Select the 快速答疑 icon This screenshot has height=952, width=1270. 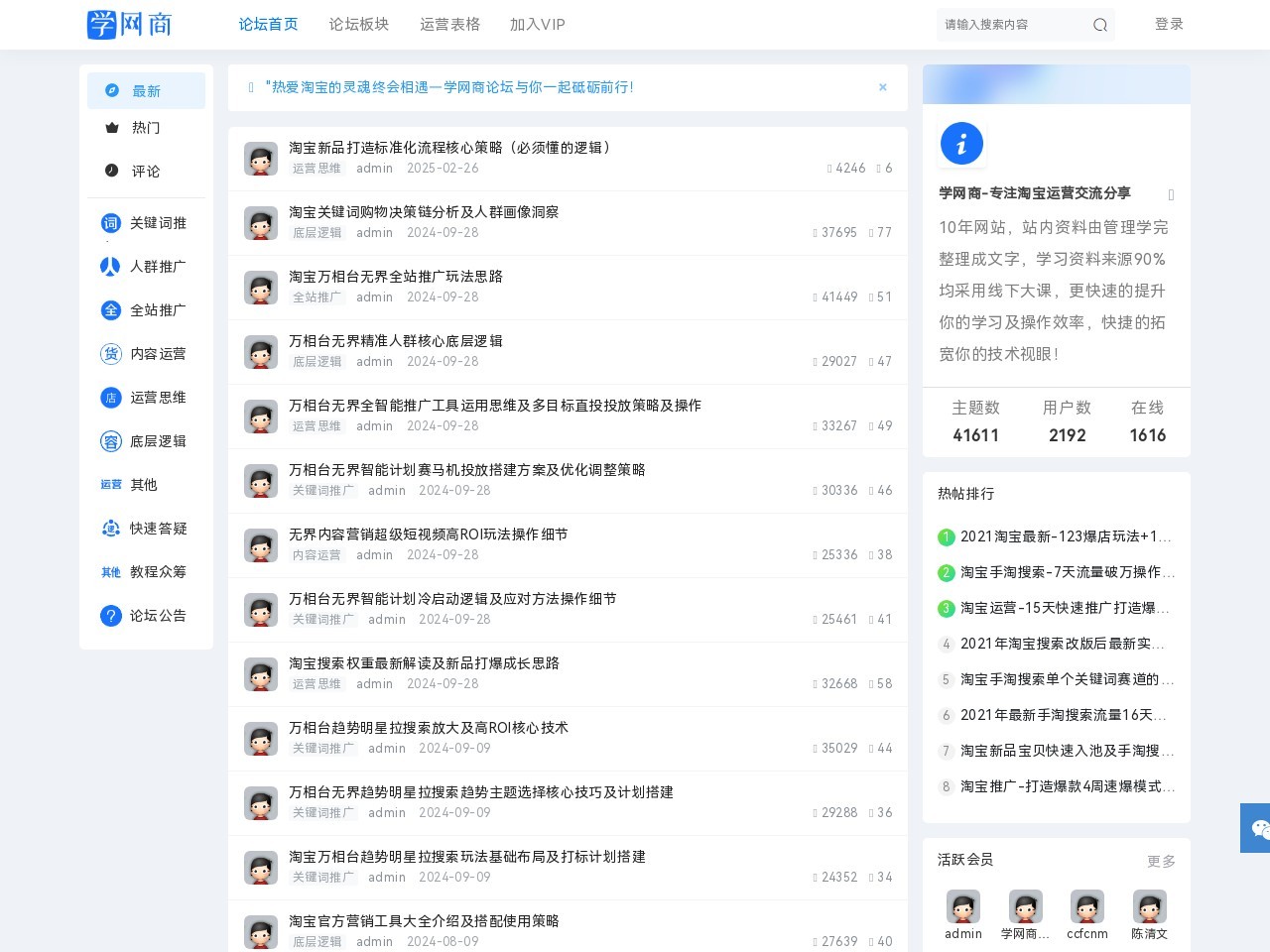tap(110, 529)
